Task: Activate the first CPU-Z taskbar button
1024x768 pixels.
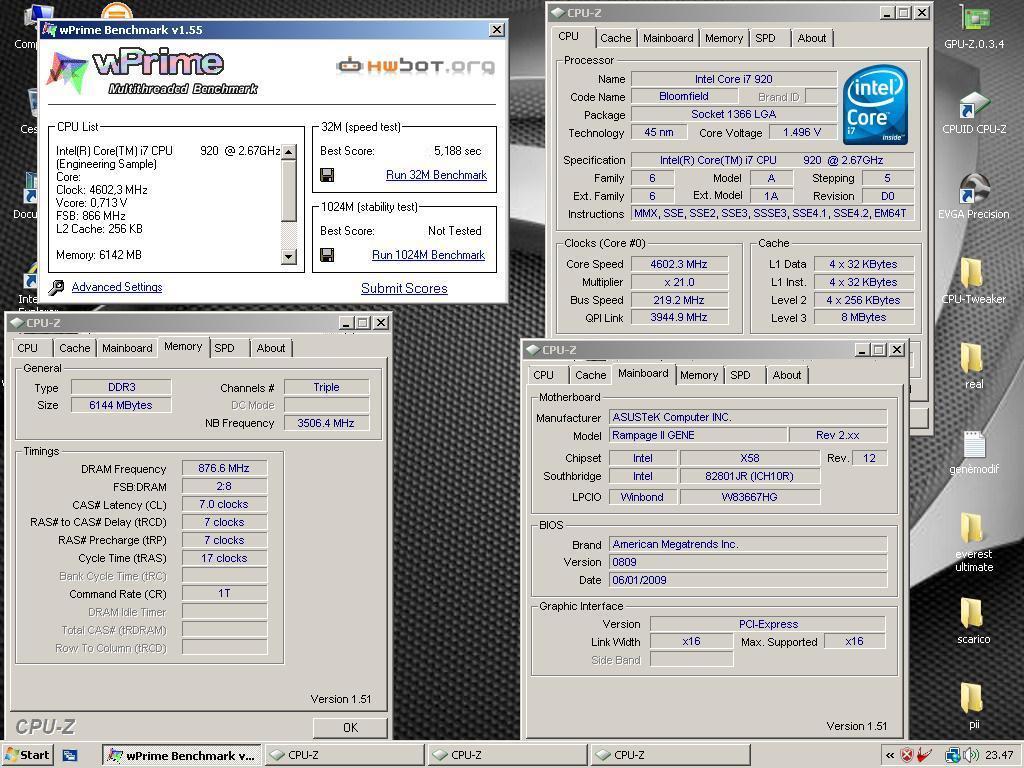Action: [x=345, y=756]
